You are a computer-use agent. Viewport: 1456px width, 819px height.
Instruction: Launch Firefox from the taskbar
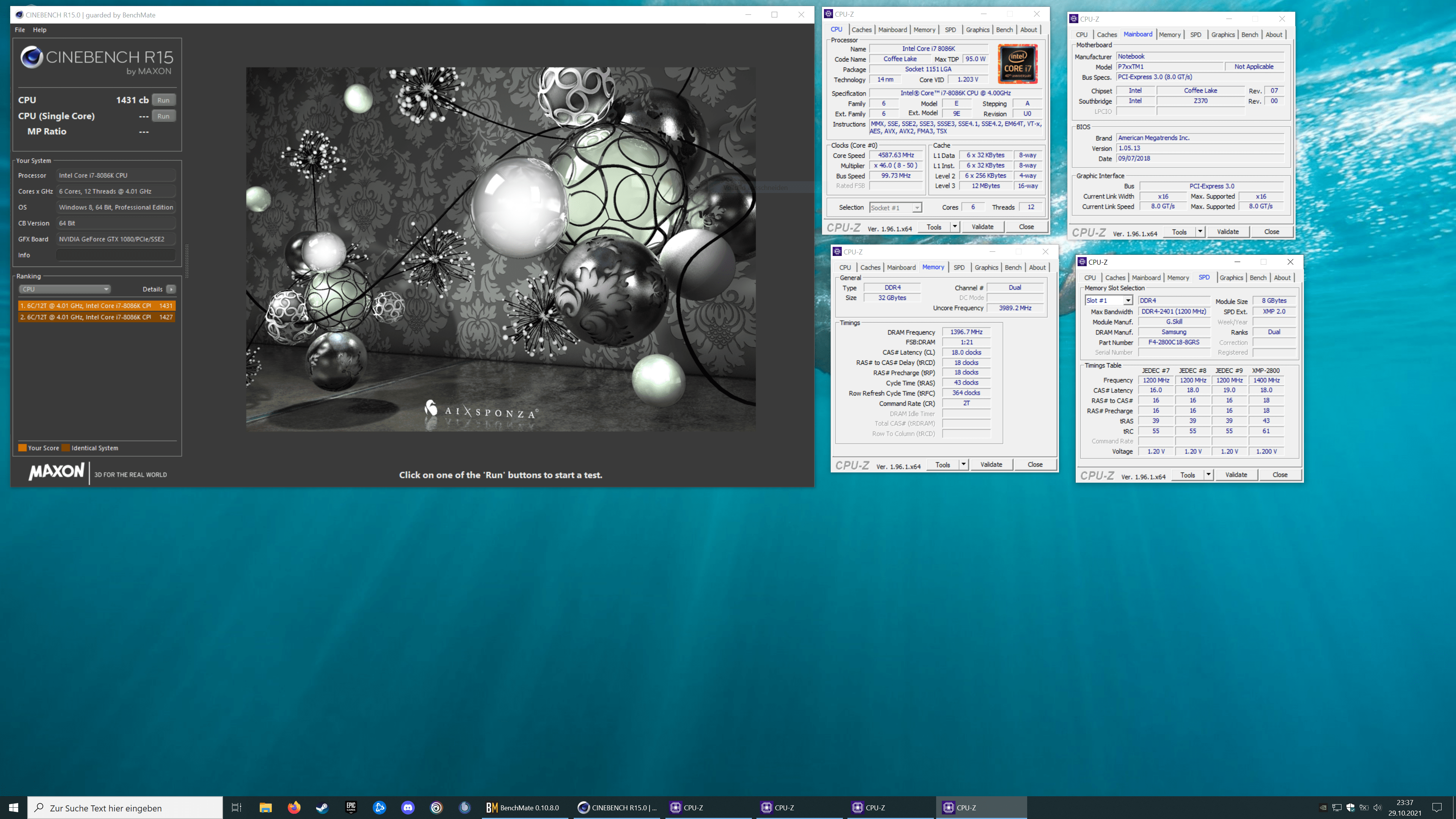pos(294,808)
